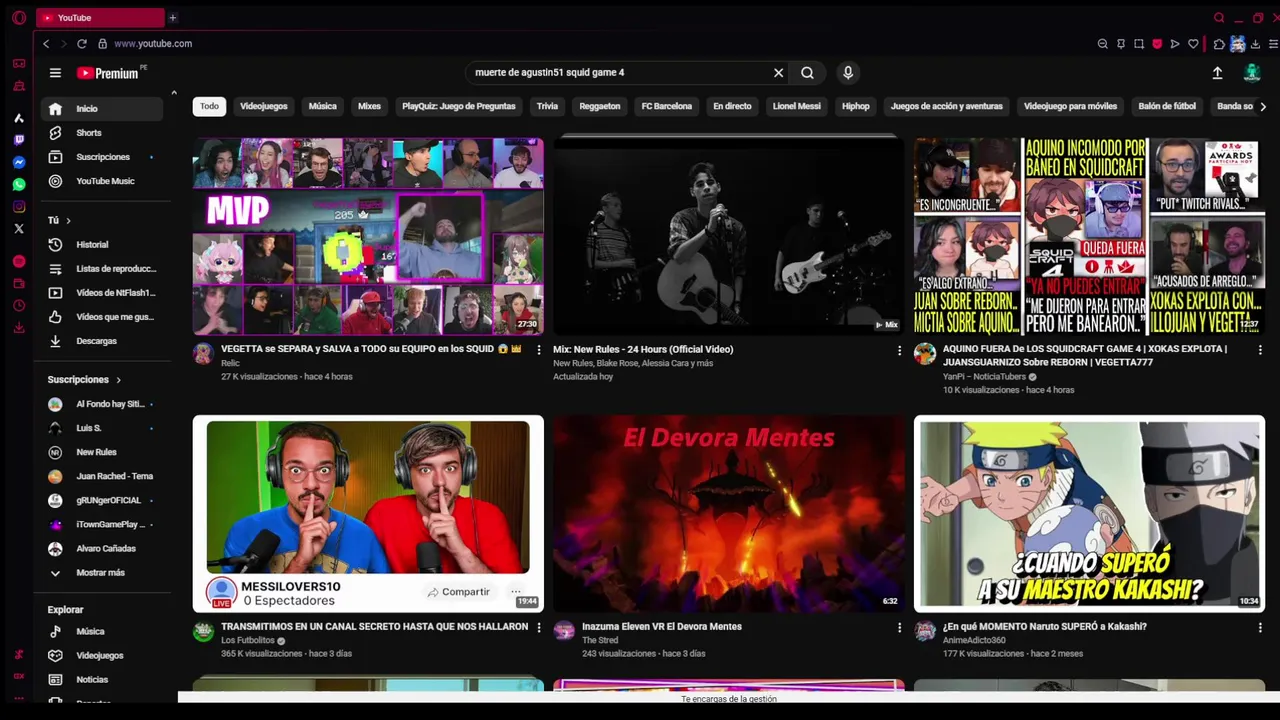Open options menu for TRANSMITIMOS EN UN CANAL video
This screenshot has width=1280, height=720.
(x=539, y=627)
